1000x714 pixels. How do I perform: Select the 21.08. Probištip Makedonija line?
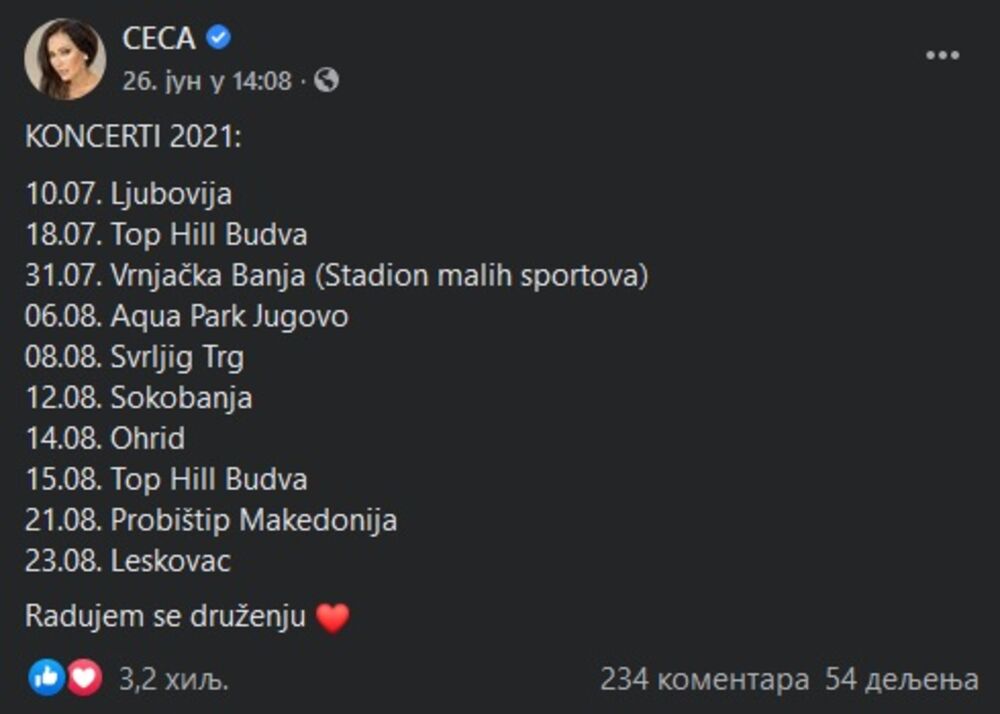point(211,520)
